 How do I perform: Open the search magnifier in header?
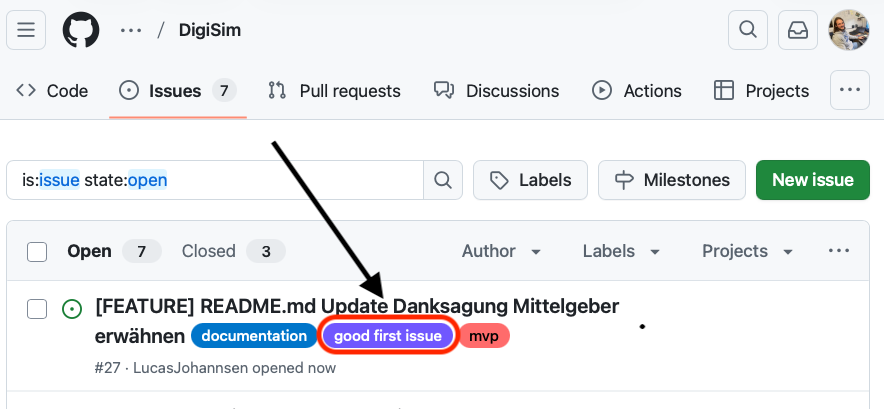[747, 30]
